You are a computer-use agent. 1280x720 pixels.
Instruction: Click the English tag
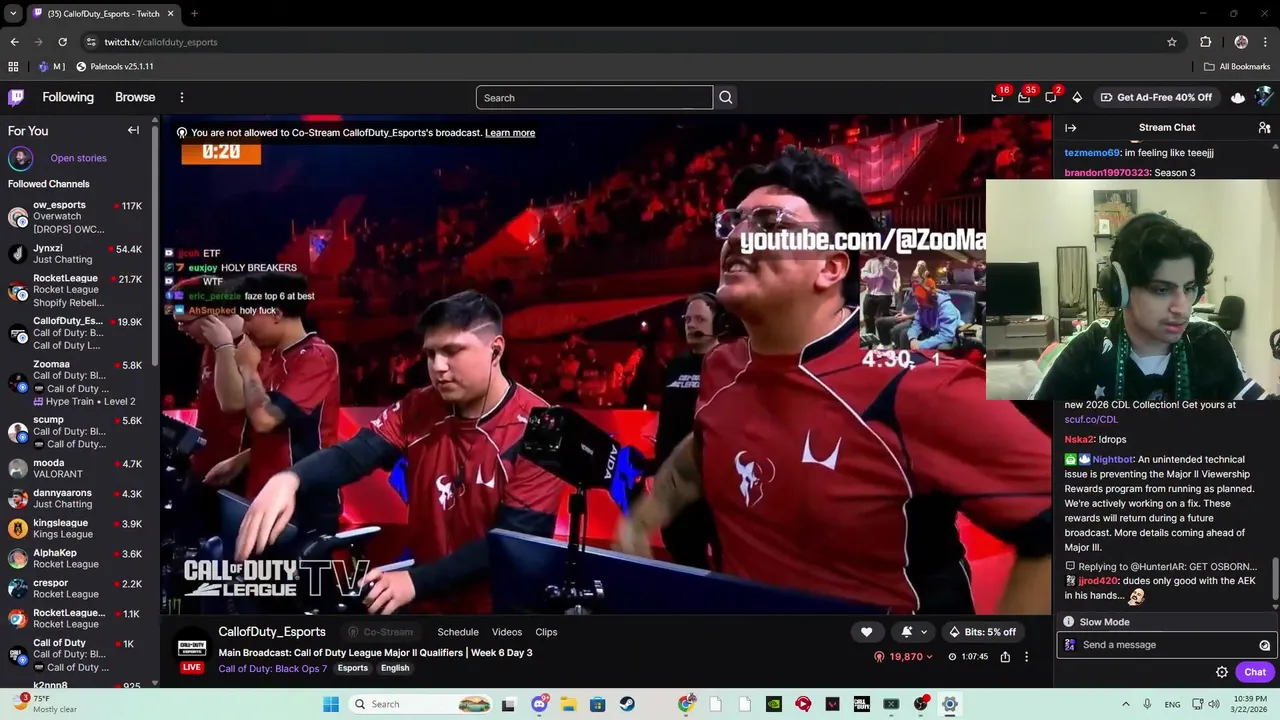(x=395, y=668)
